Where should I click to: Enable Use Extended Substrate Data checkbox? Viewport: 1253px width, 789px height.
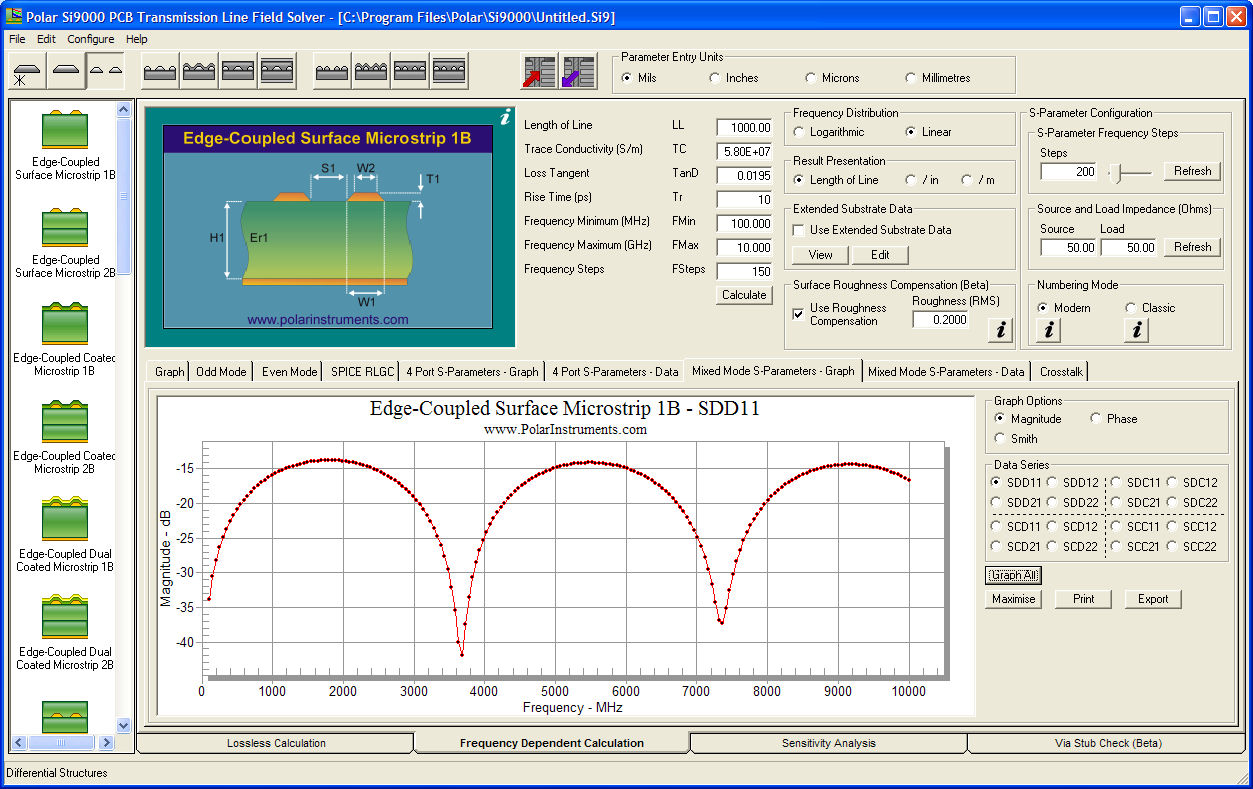pos(799,230)
